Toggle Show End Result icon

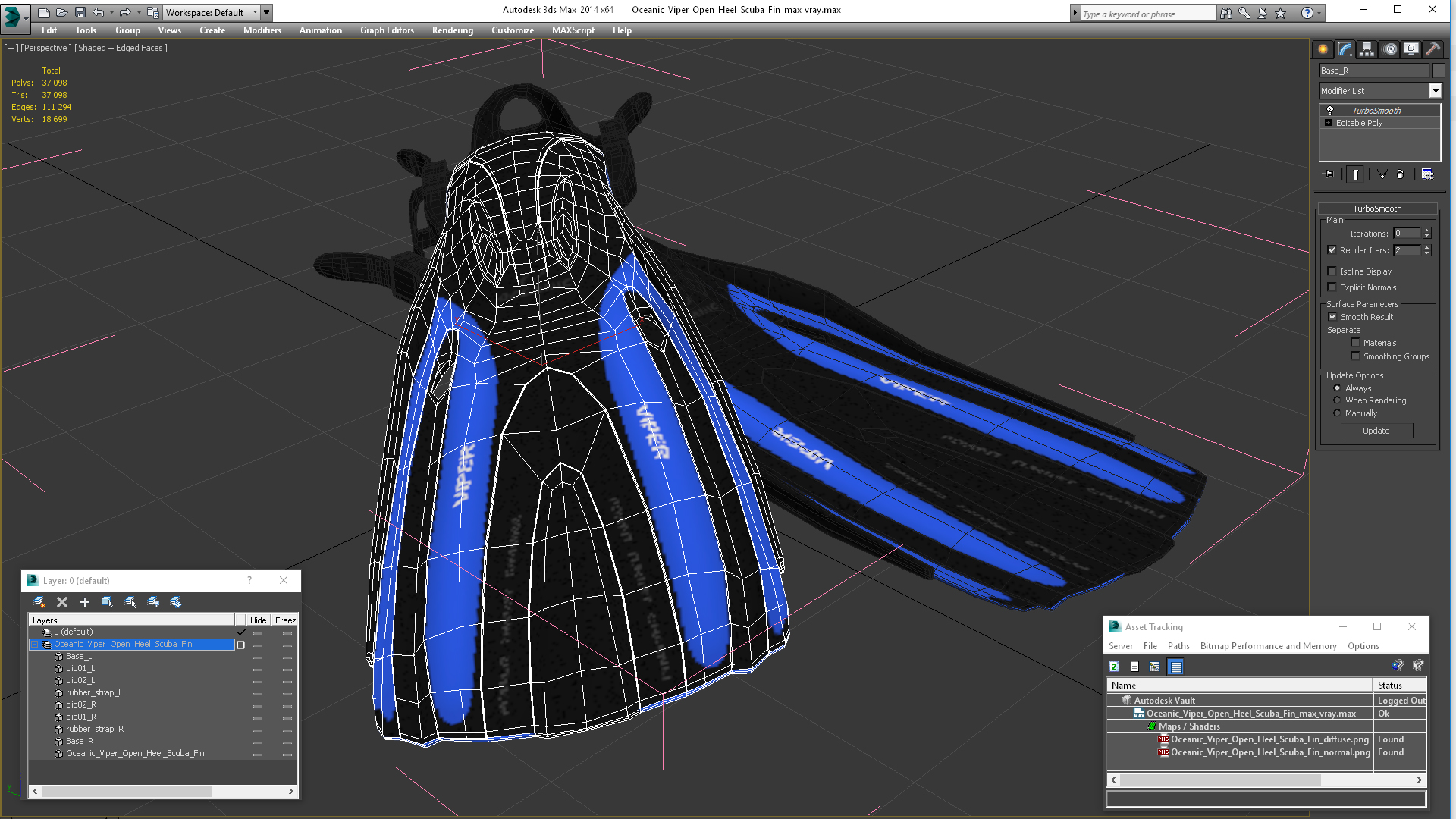point(1356,174)
